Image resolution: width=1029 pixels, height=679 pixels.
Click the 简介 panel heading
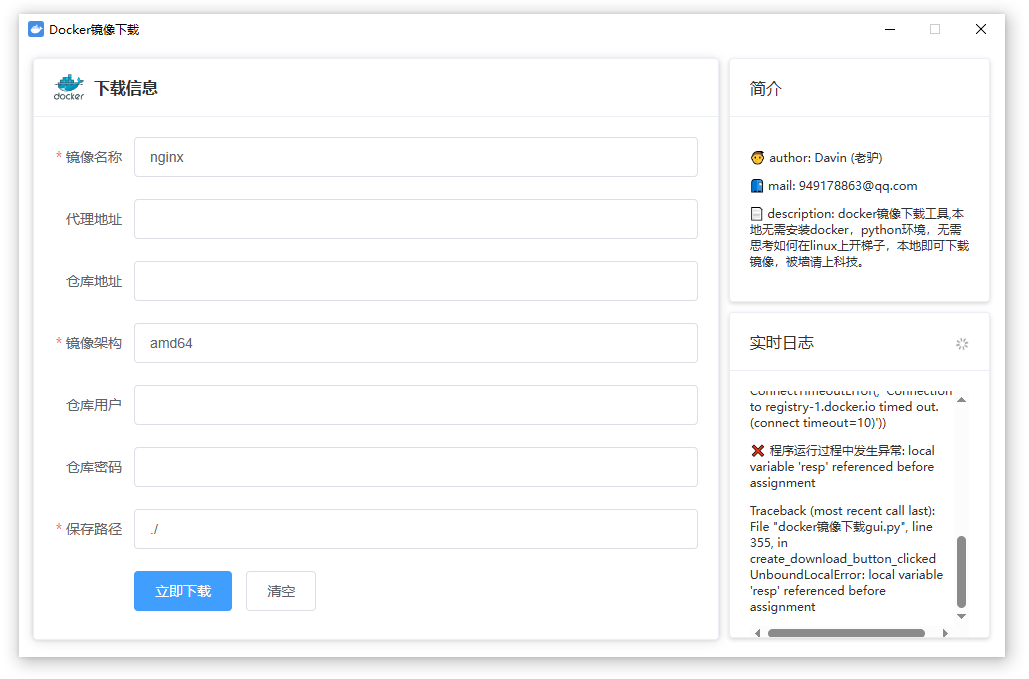[766, 89]
